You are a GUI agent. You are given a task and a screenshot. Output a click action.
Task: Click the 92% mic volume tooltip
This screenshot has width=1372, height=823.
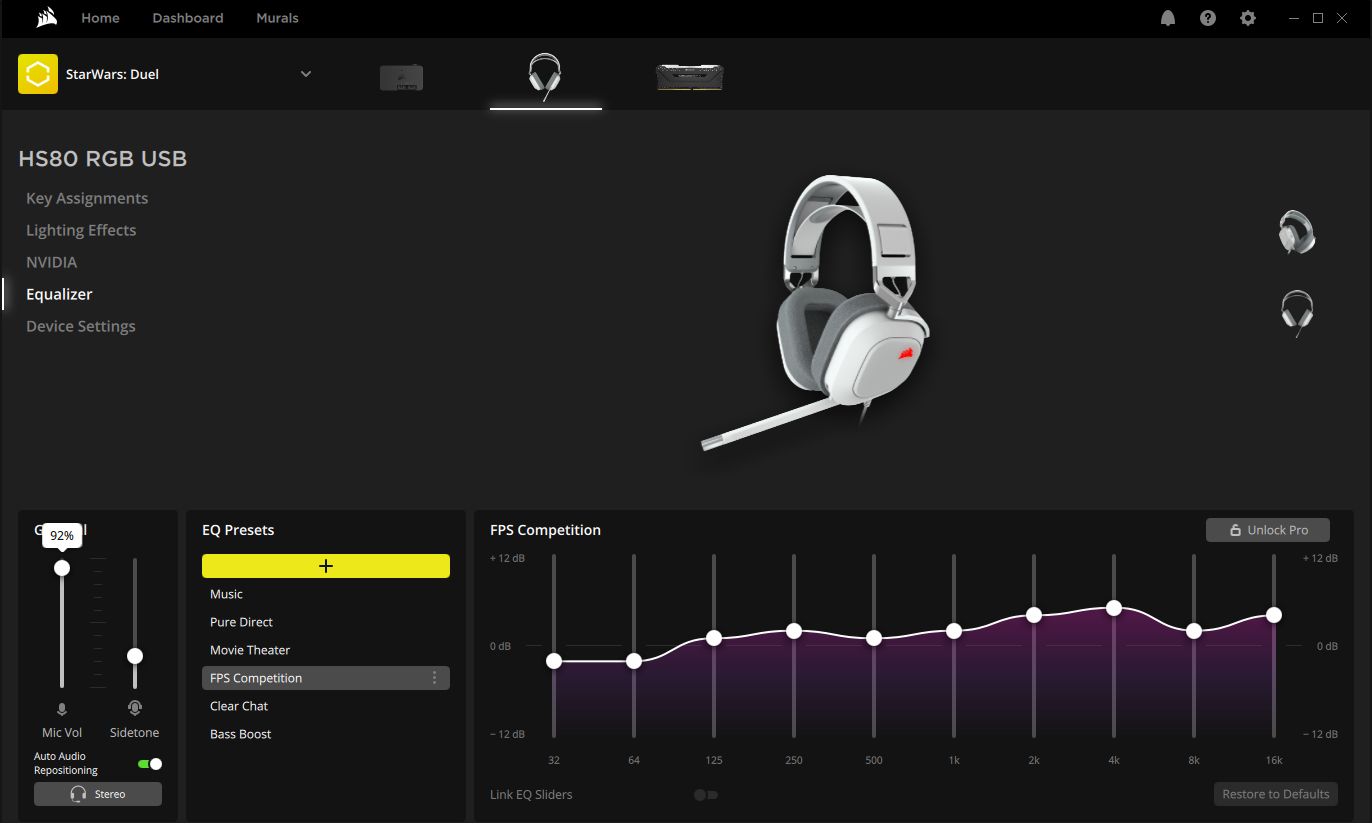pos(62,536)
